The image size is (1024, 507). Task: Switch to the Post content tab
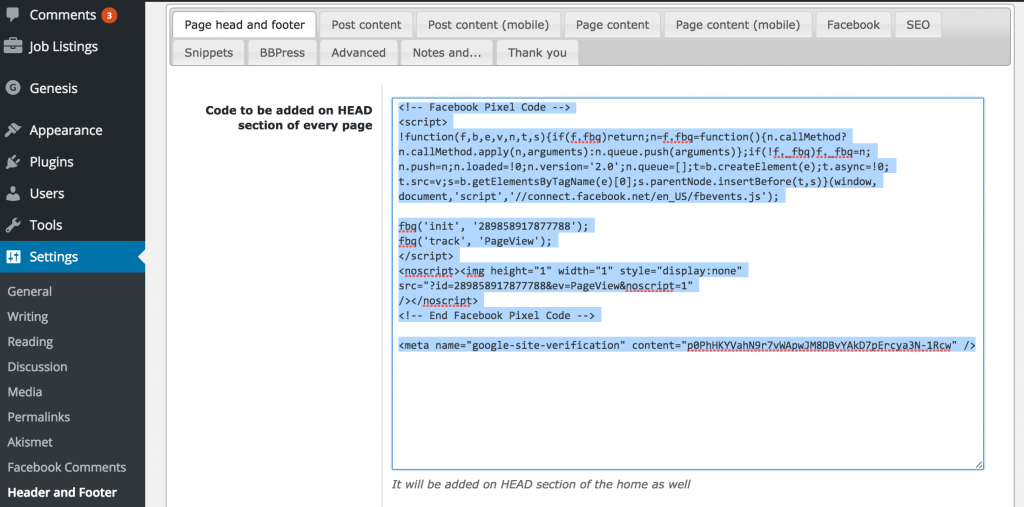(x=366, y=25)
